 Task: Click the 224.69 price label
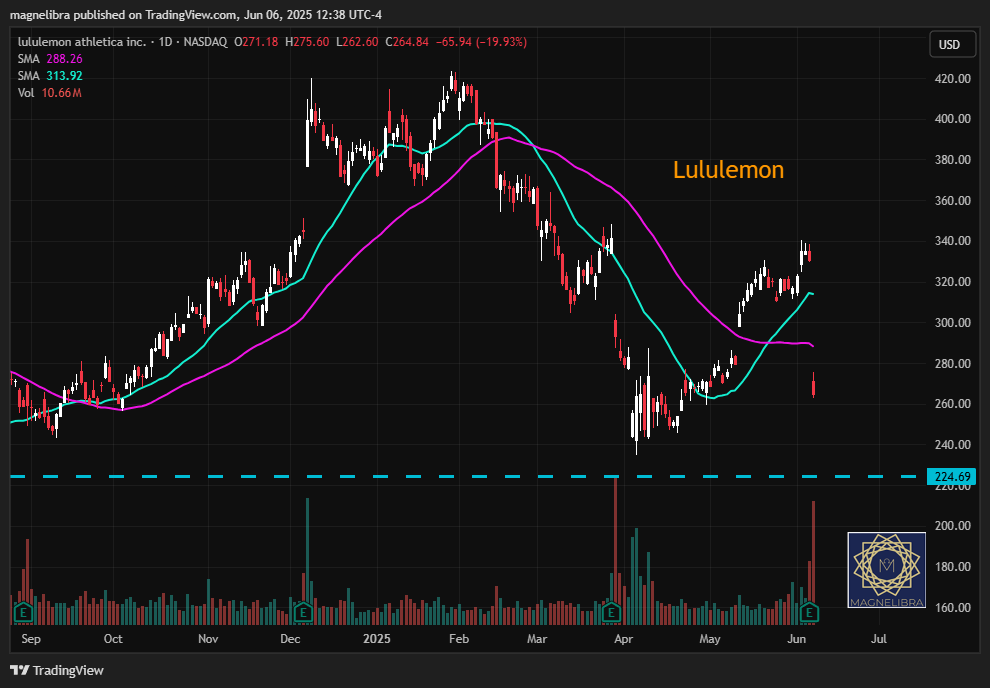(951, 477)
